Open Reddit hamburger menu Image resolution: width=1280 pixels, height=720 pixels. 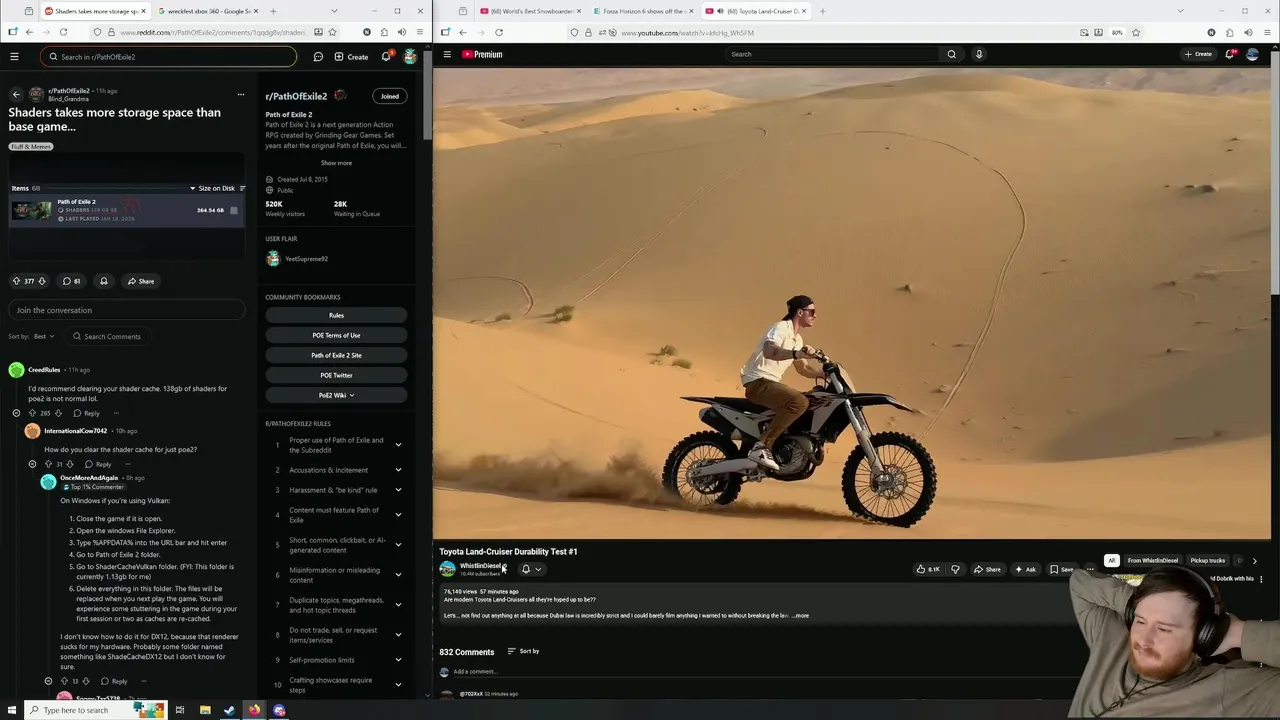14,56
